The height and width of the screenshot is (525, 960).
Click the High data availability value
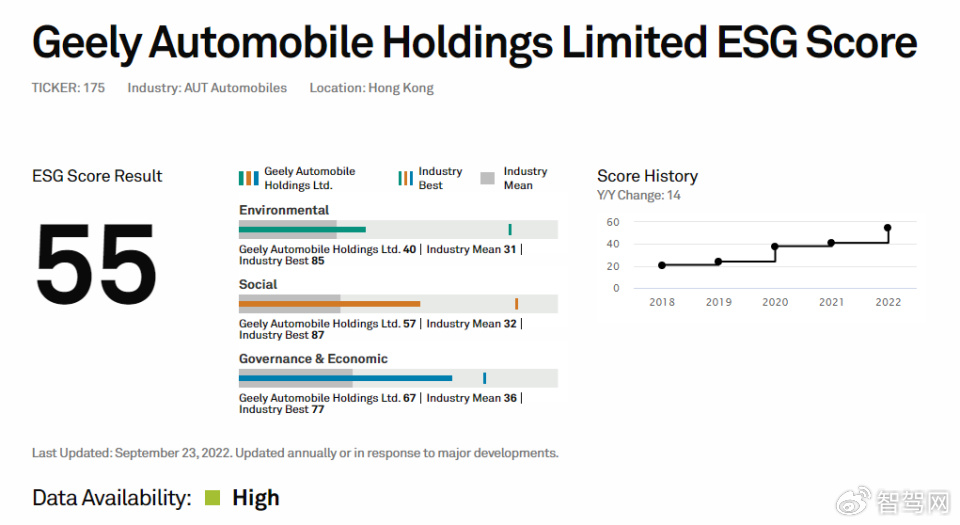tap(256, 499)
